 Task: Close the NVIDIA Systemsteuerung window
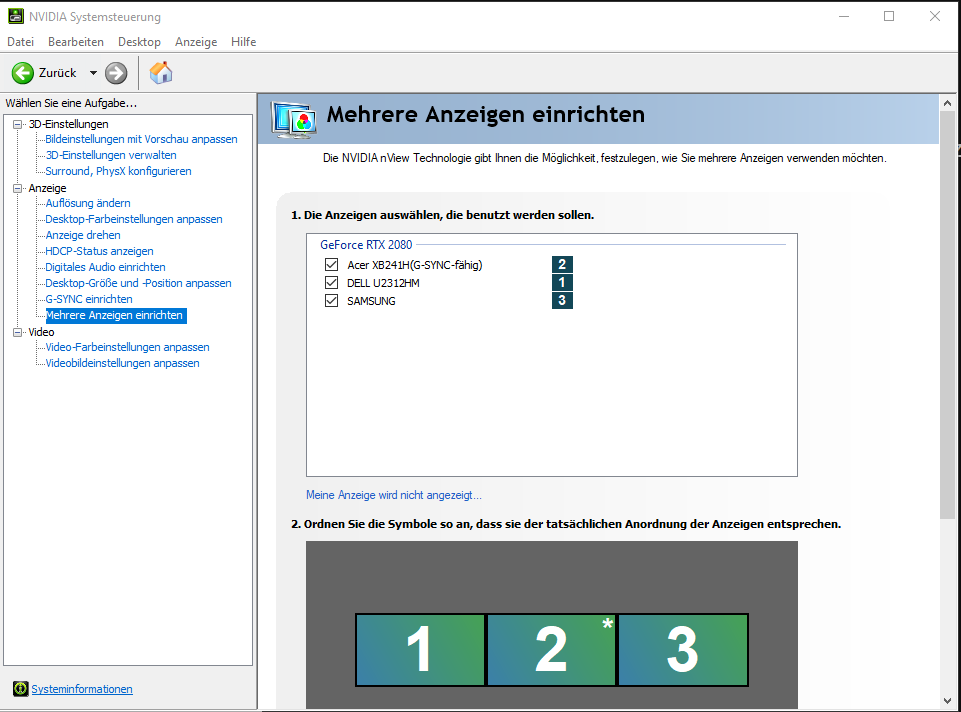click(x=935, y=17)
